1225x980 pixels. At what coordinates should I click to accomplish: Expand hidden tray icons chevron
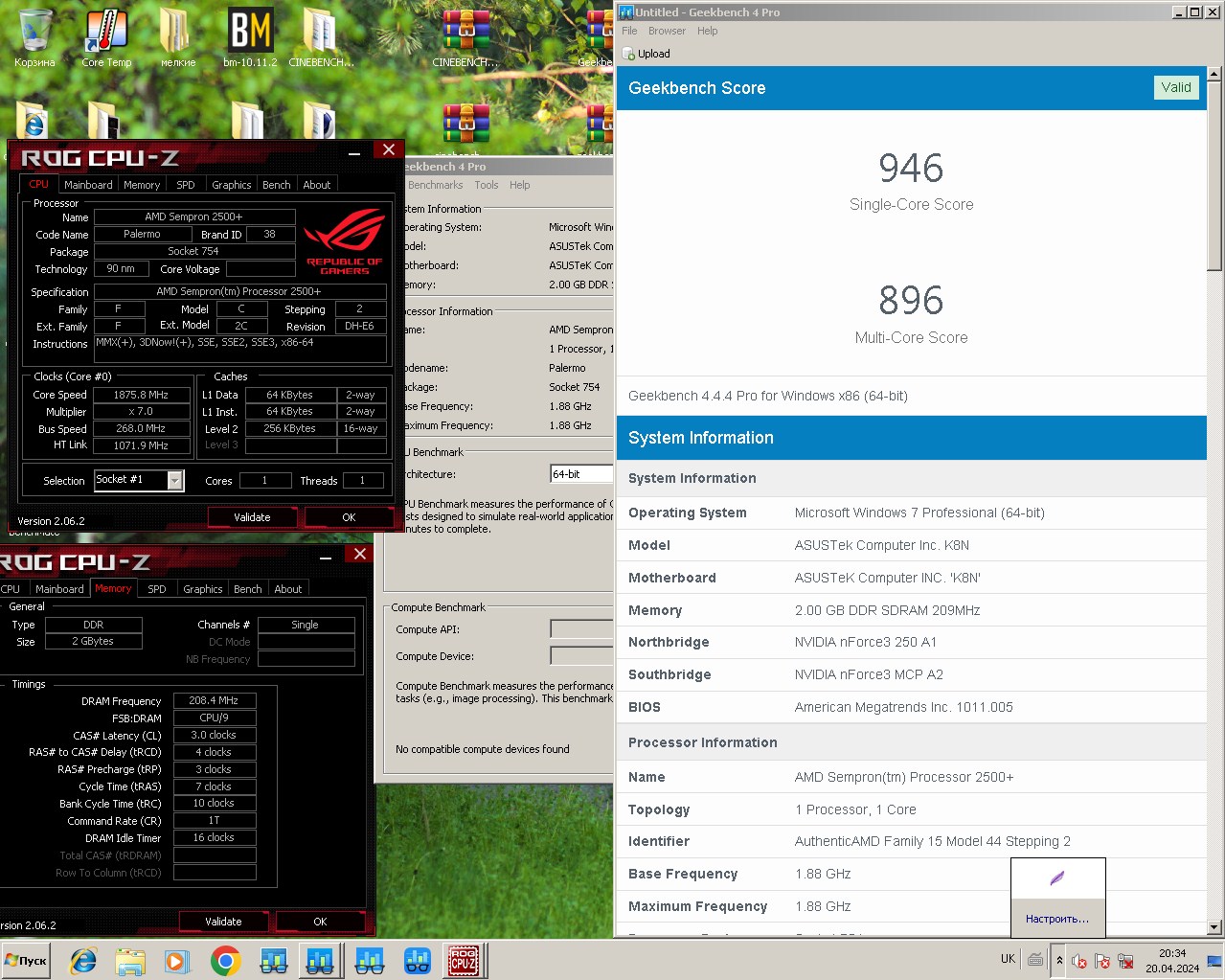(1059, 960)
